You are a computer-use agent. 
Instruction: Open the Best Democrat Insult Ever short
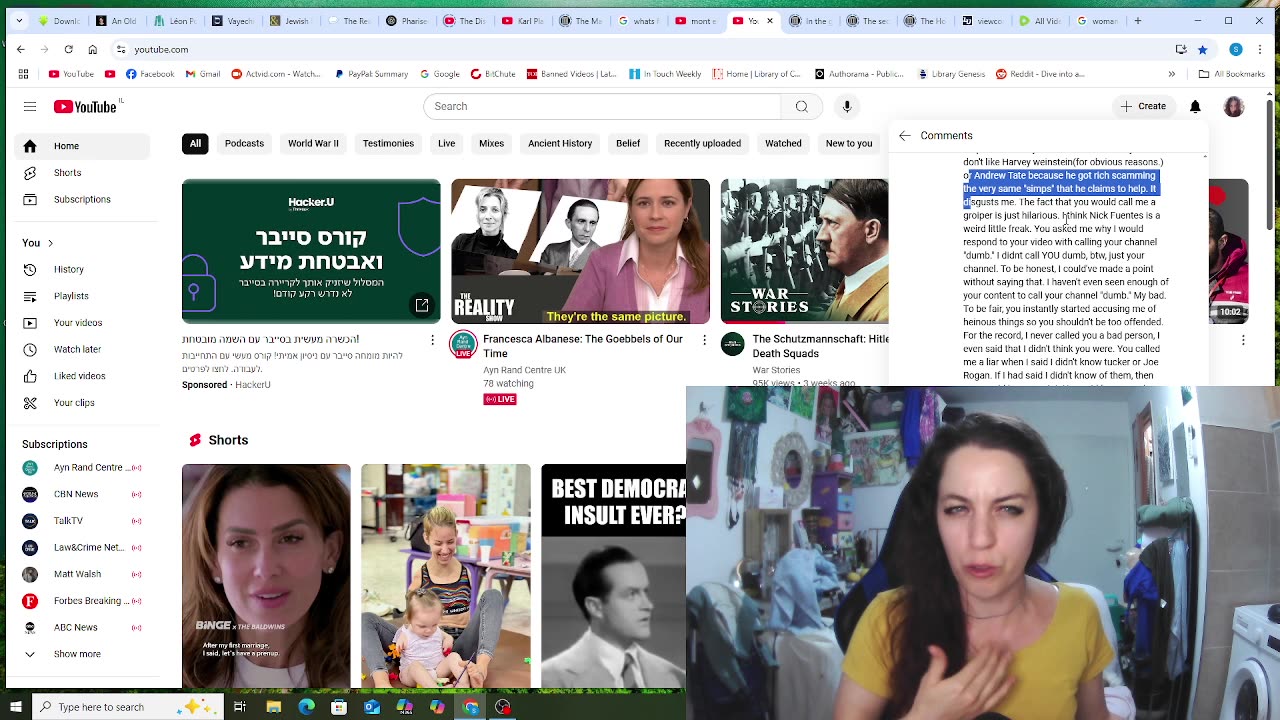pos(614,576)
